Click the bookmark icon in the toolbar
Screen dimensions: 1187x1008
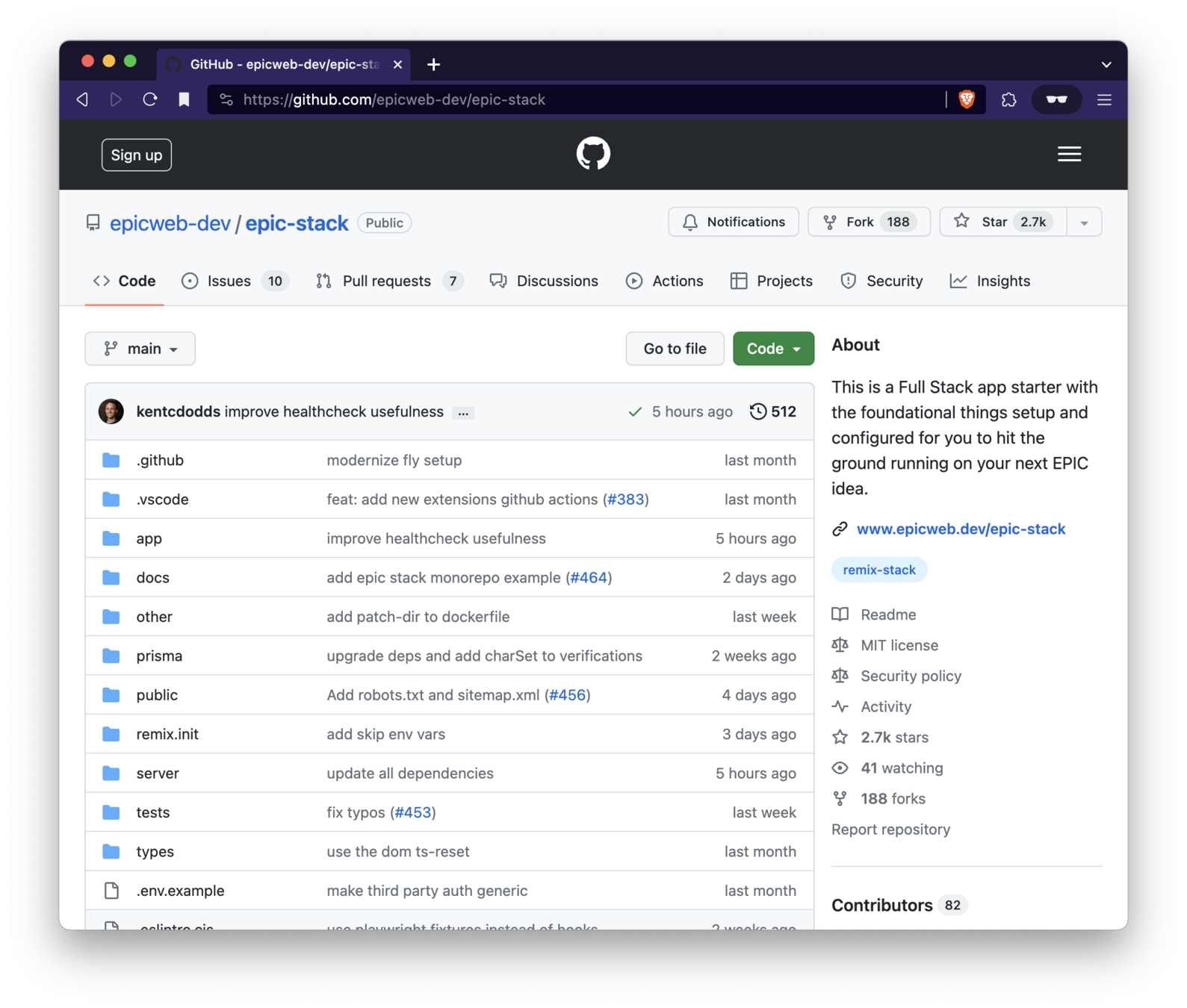click(x=184, y=99)
